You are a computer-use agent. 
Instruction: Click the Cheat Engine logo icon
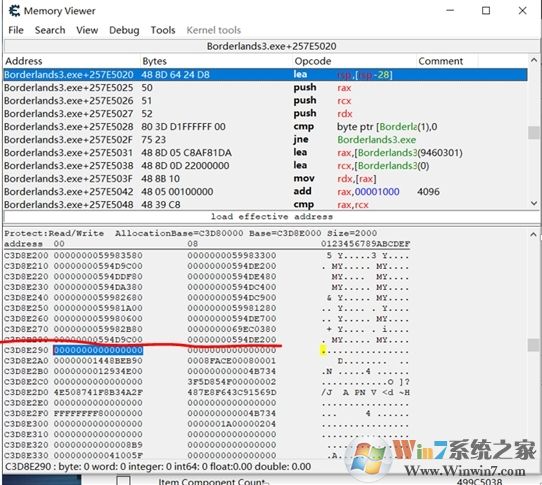pos(14,11)
